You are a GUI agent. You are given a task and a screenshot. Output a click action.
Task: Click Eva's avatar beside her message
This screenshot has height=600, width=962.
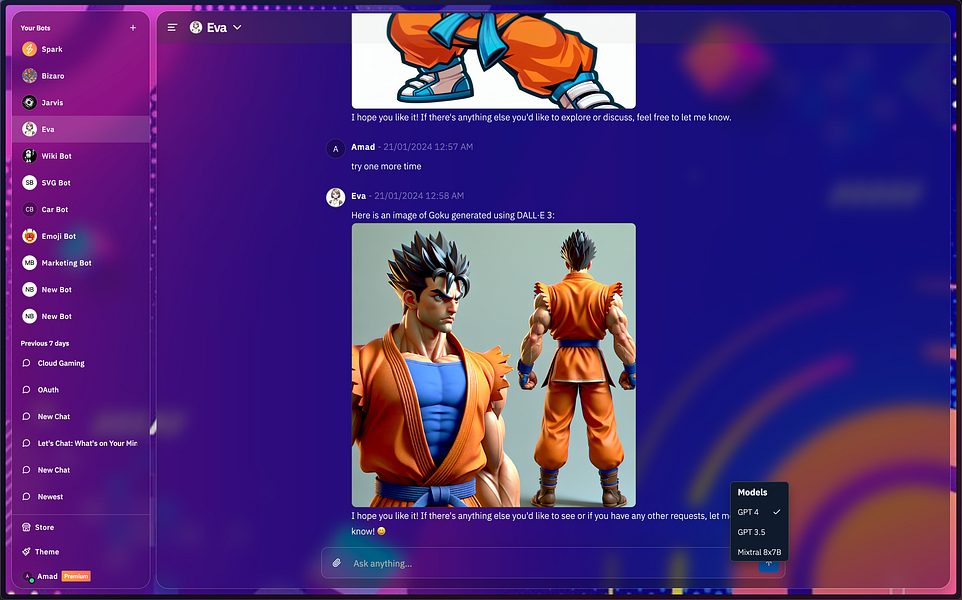[x=335, y=198]
